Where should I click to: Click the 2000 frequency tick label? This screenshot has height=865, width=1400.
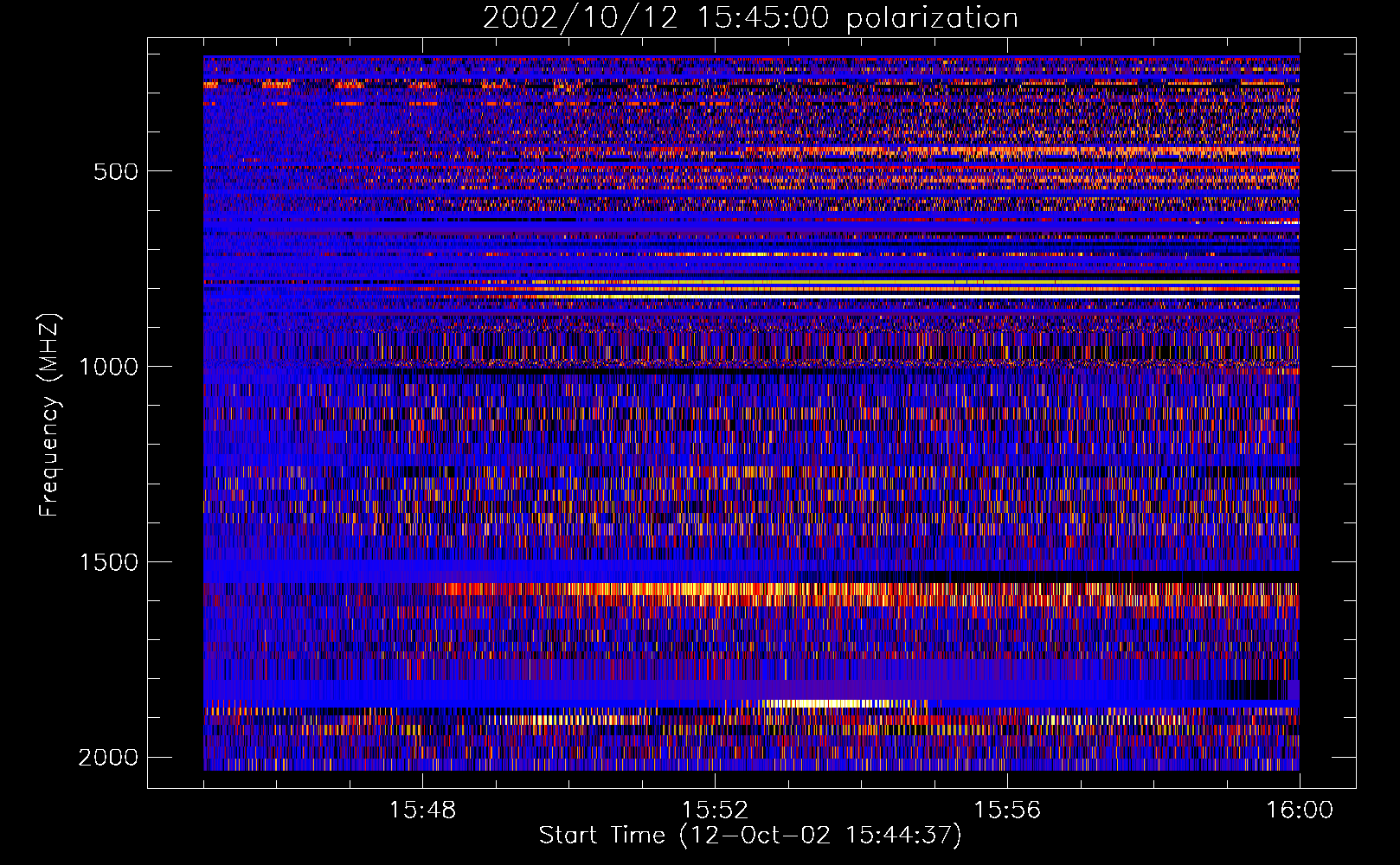[108, 758]
